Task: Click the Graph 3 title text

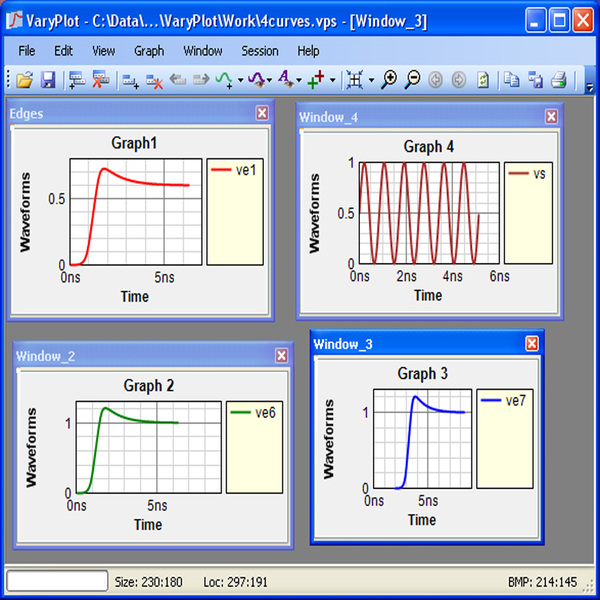Action: (422, 373)
